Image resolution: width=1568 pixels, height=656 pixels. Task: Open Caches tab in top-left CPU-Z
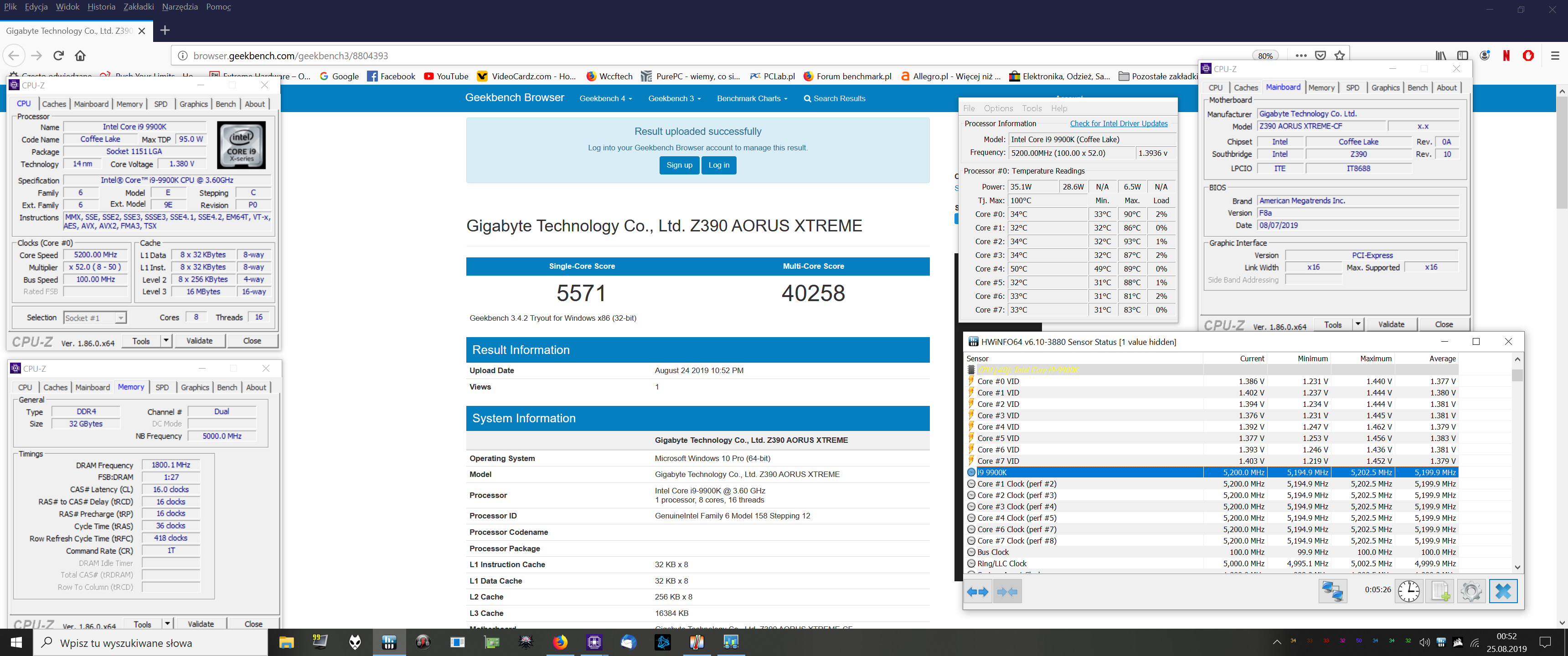54,104
